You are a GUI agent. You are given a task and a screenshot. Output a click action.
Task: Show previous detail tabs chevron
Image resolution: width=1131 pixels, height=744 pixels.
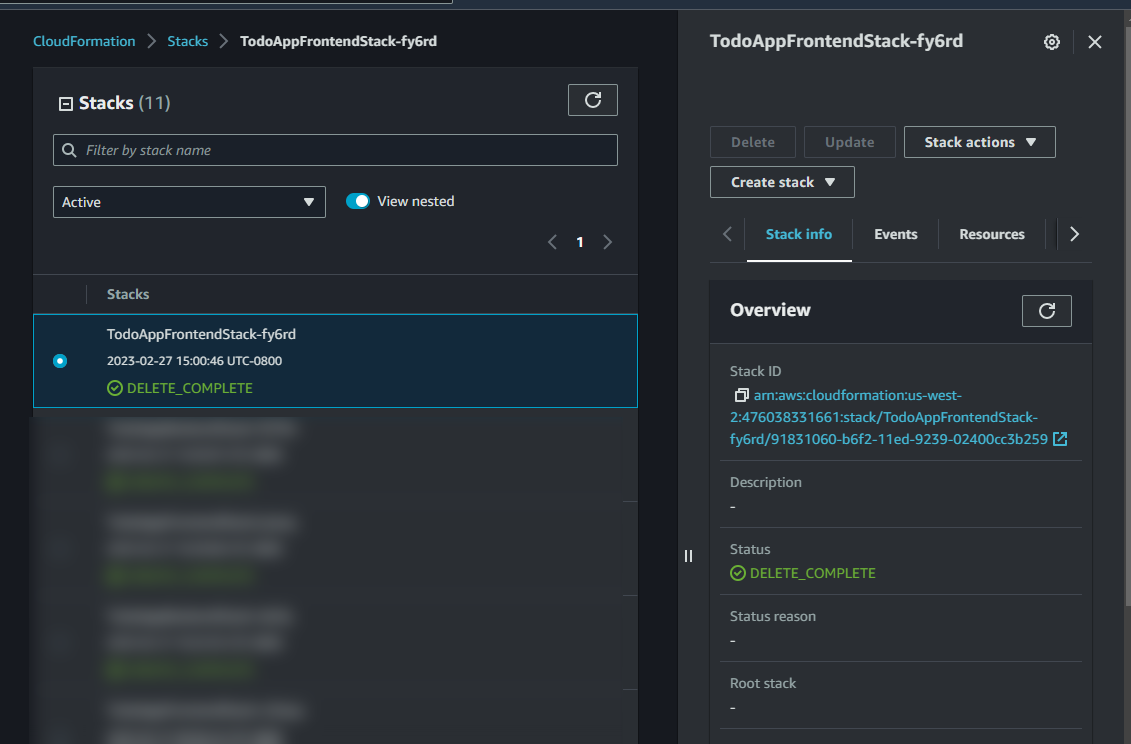(727, 234)
